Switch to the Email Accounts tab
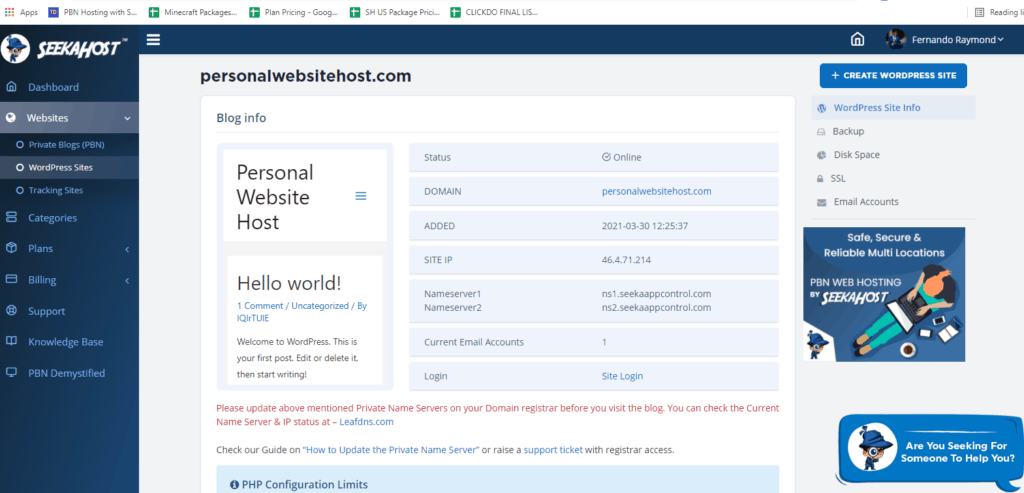 pyautogui.click(x=865, y=202)
